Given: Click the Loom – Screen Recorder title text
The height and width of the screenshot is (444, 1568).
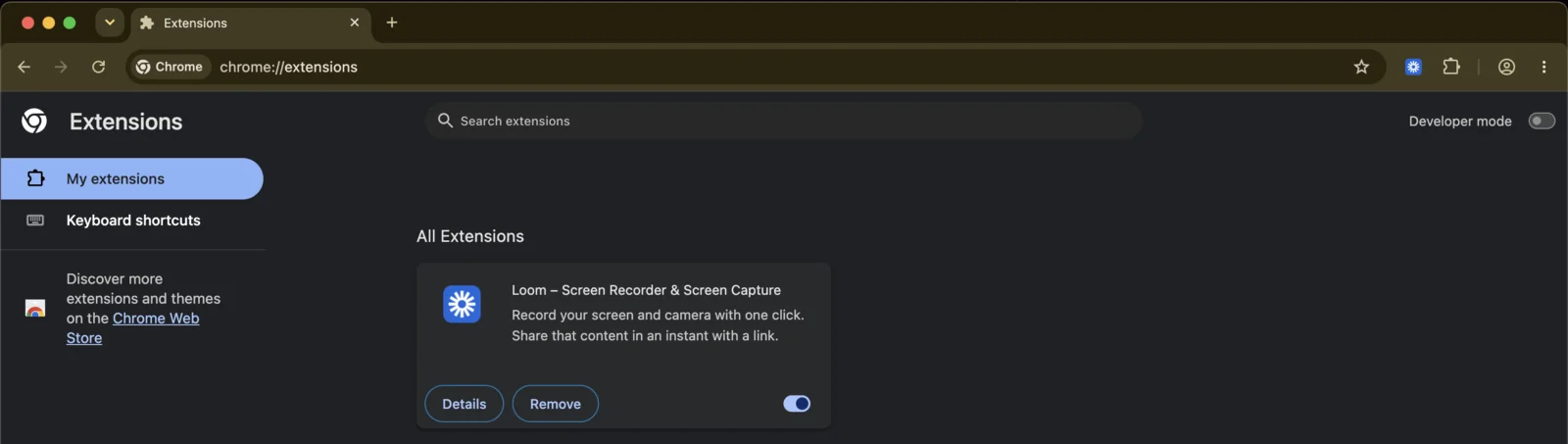Looking at the screenshot, I should click(646, 290).
